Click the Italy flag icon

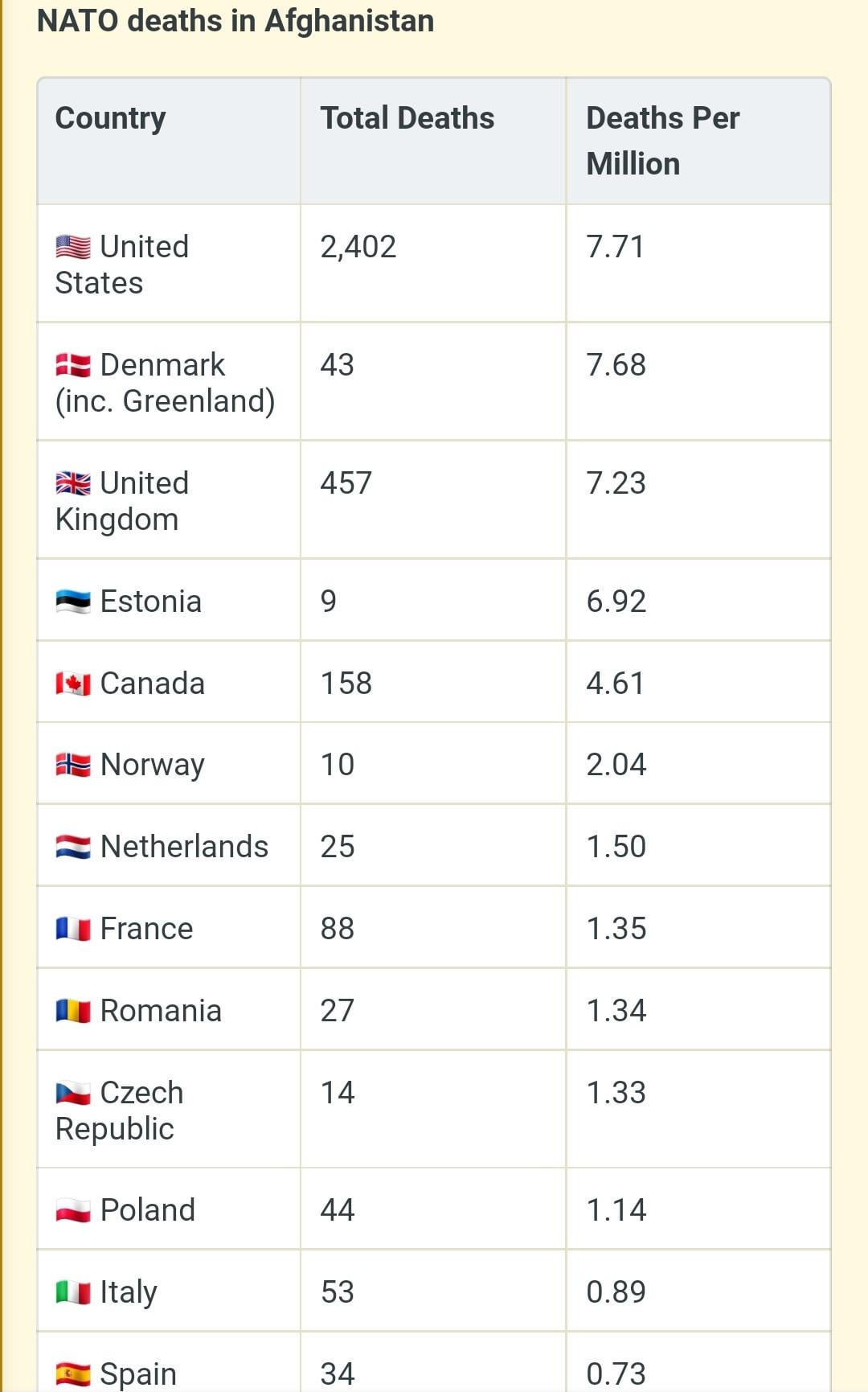pos(73,1292)
